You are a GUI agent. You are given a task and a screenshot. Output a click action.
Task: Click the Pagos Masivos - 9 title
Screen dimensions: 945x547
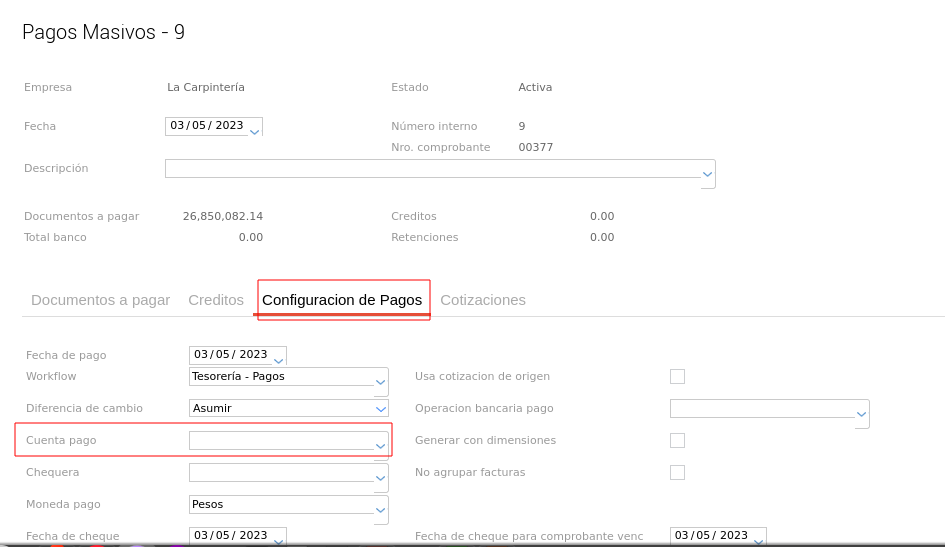[103, 32]
